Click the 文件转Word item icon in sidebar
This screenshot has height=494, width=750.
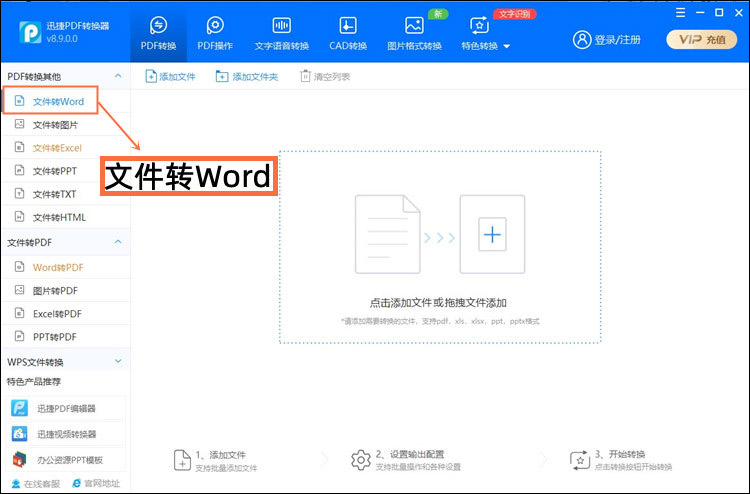coord(19,101)
